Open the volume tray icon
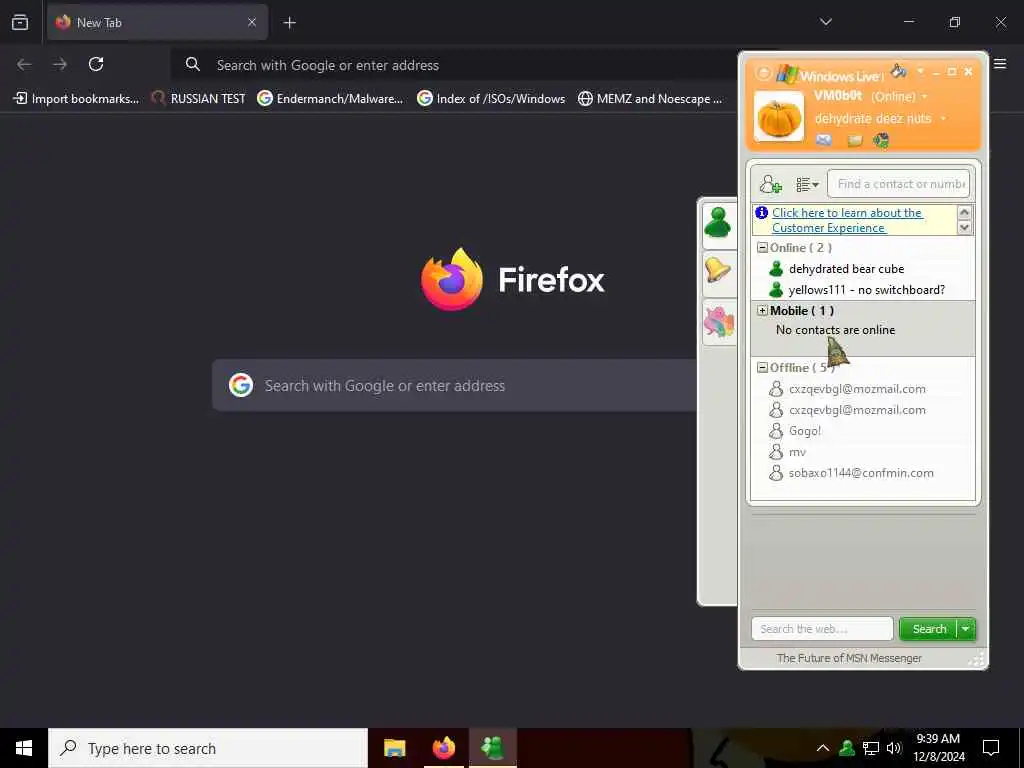 894,748
